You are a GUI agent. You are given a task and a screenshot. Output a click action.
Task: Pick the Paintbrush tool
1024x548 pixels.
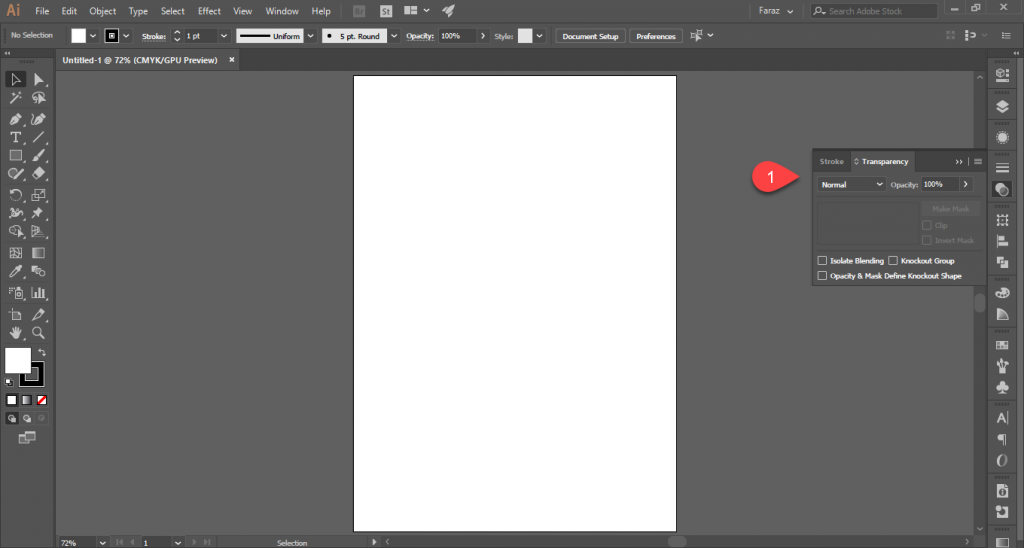[x=39, y=155]
